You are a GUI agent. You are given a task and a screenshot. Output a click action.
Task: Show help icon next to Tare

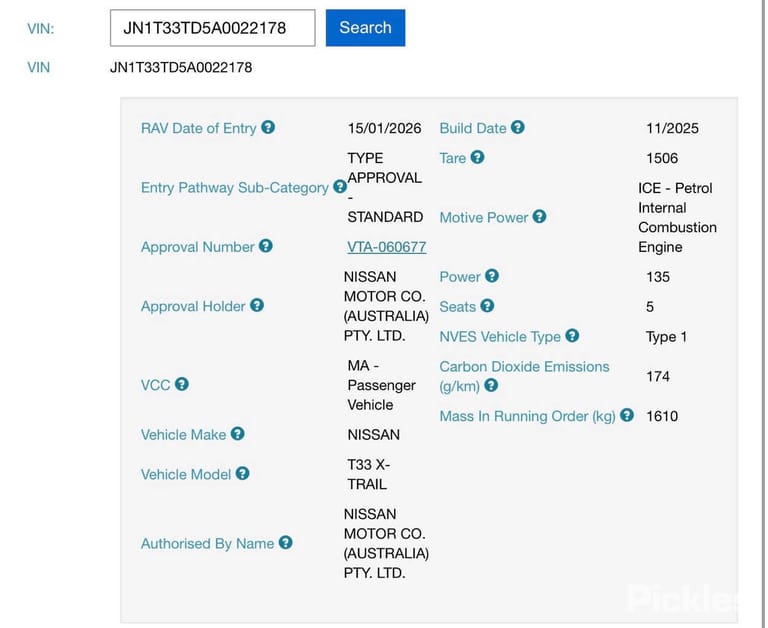coord(478,157)
